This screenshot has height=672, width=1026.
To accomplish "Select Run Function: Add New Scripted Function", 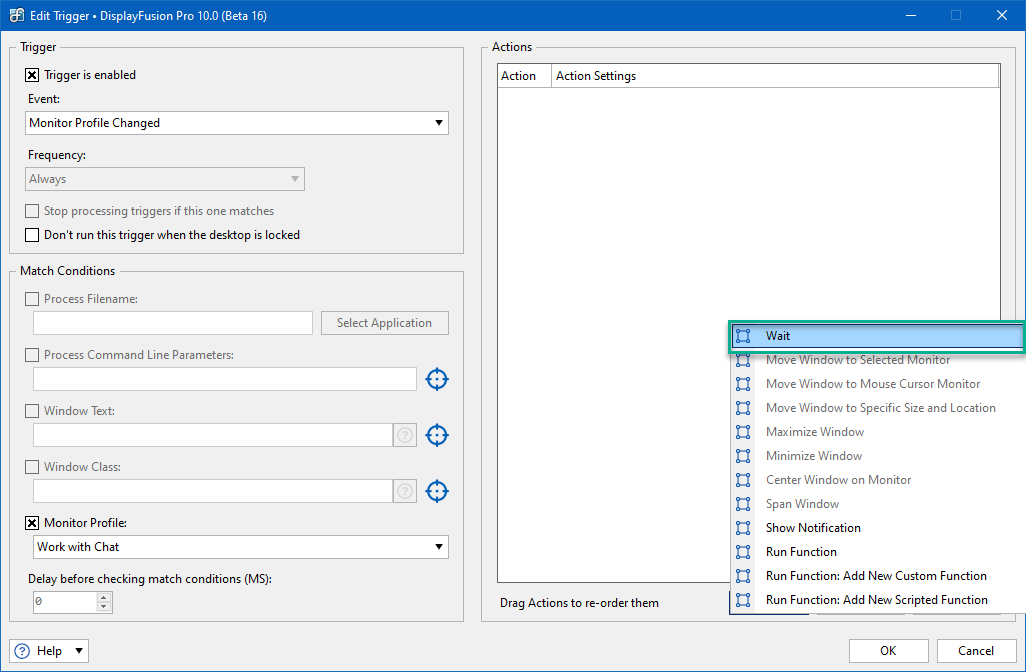I will (x=877, y=600).
